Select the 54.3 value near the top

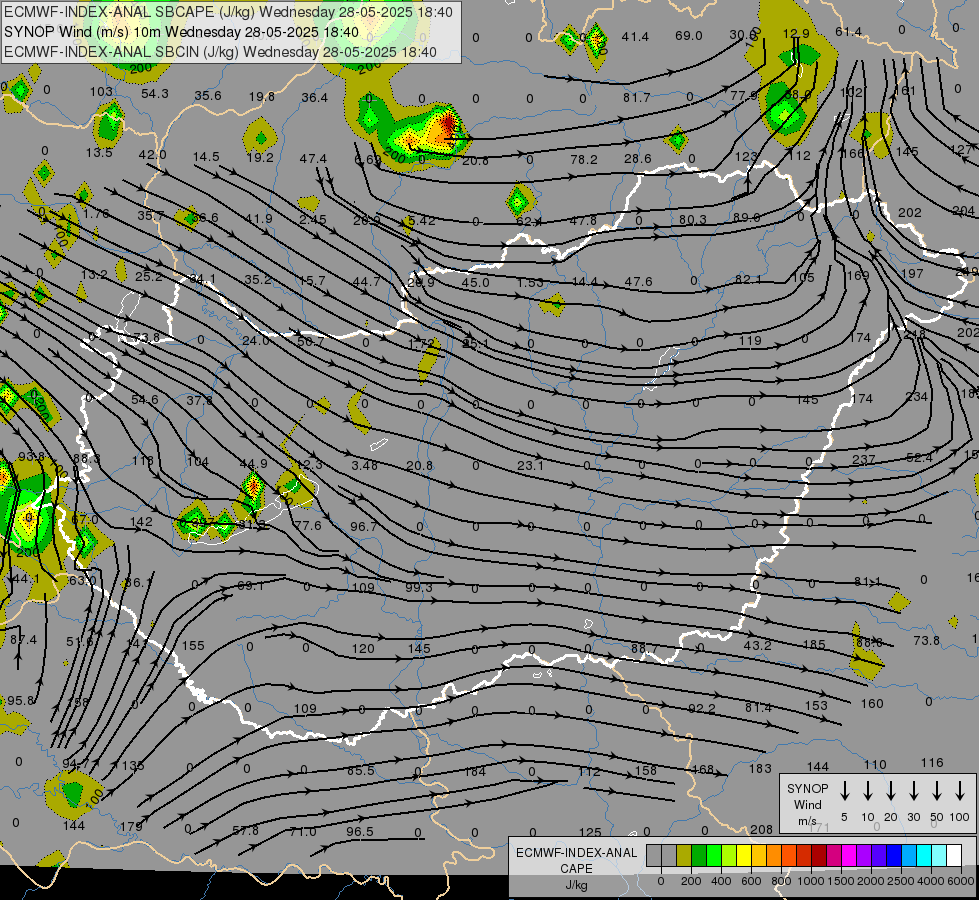(x=155, y=94)
